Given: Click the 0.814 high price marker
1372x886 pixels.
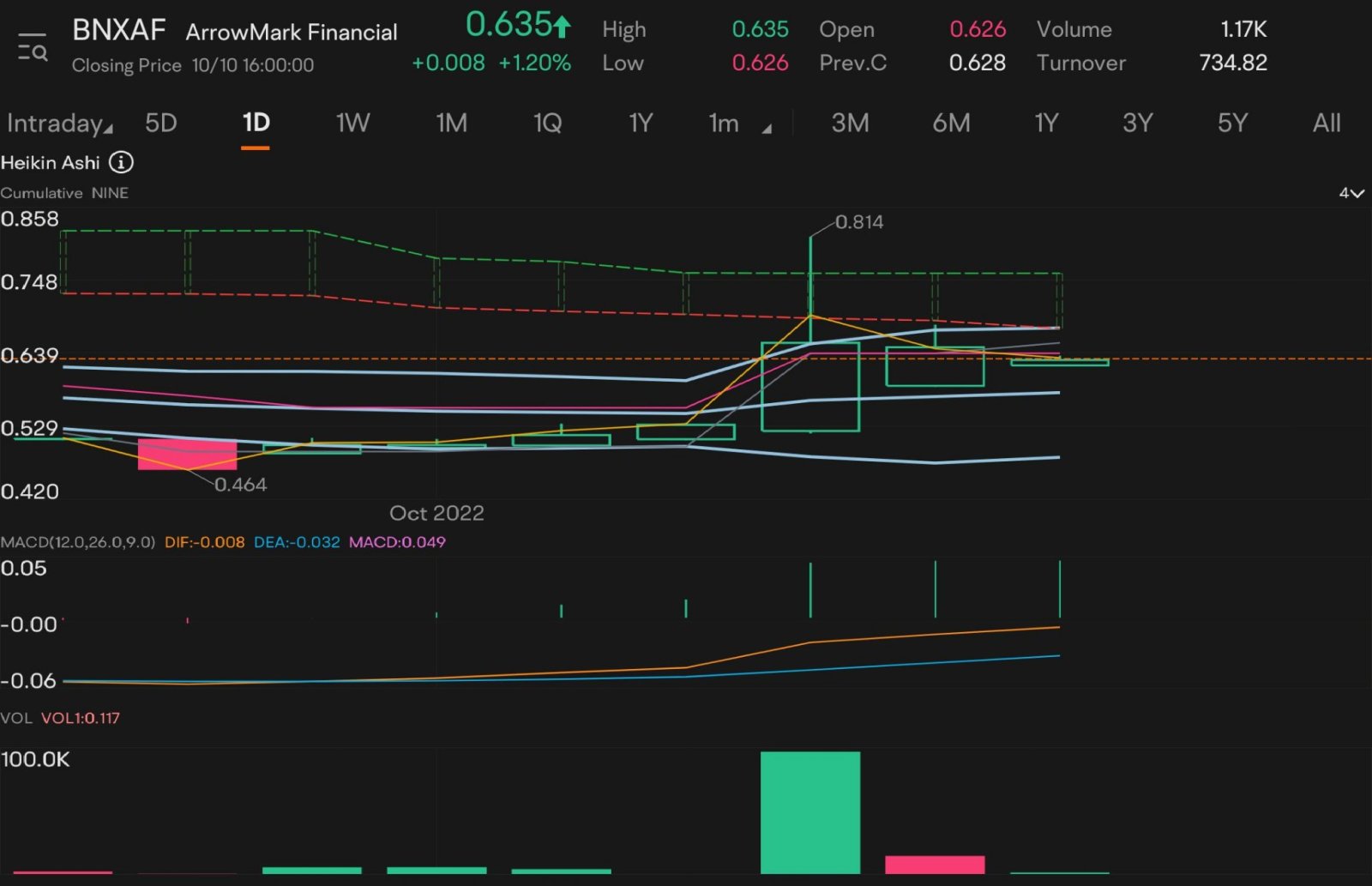Looking at the screenshot, I should pyautogui.click(x=858, y=222).
